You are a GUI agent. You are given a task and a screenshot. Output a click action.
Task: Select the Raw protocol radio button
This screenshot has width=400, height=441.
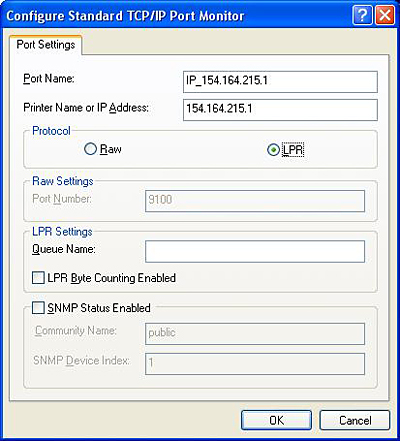(90, 149)
